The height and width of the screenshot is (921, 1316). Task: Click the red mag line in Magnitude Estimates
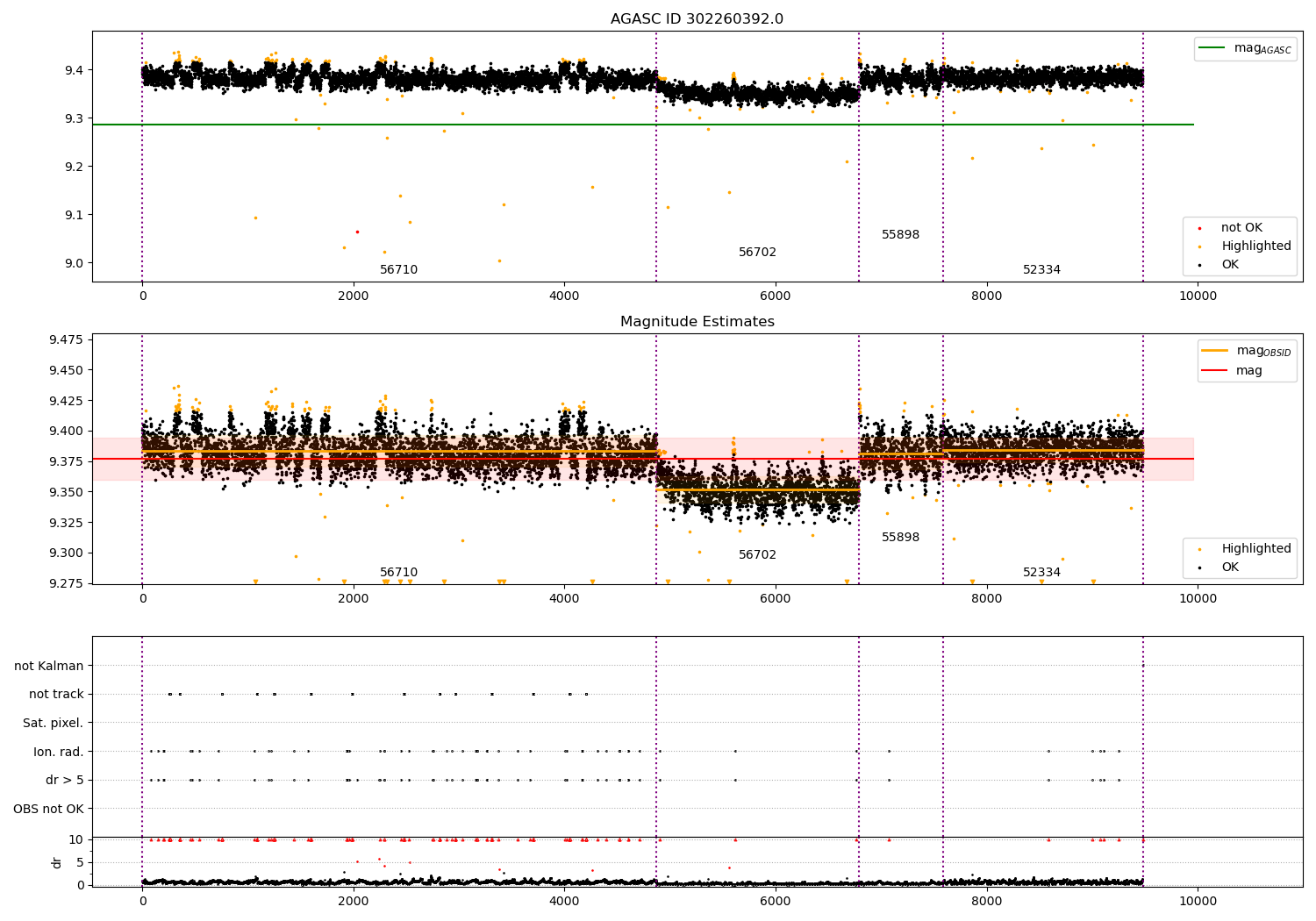642,459
